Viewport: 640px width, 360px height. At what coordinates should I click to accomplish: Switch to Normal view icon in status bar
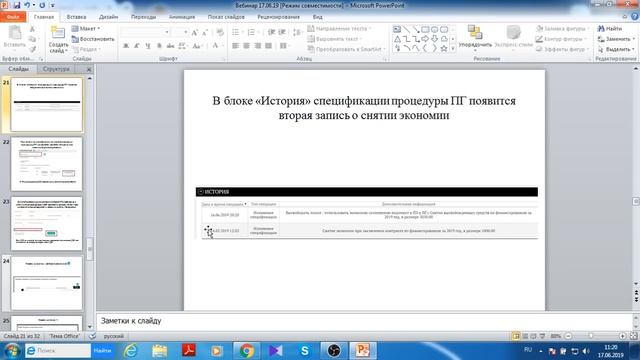[x=516, y=336]
